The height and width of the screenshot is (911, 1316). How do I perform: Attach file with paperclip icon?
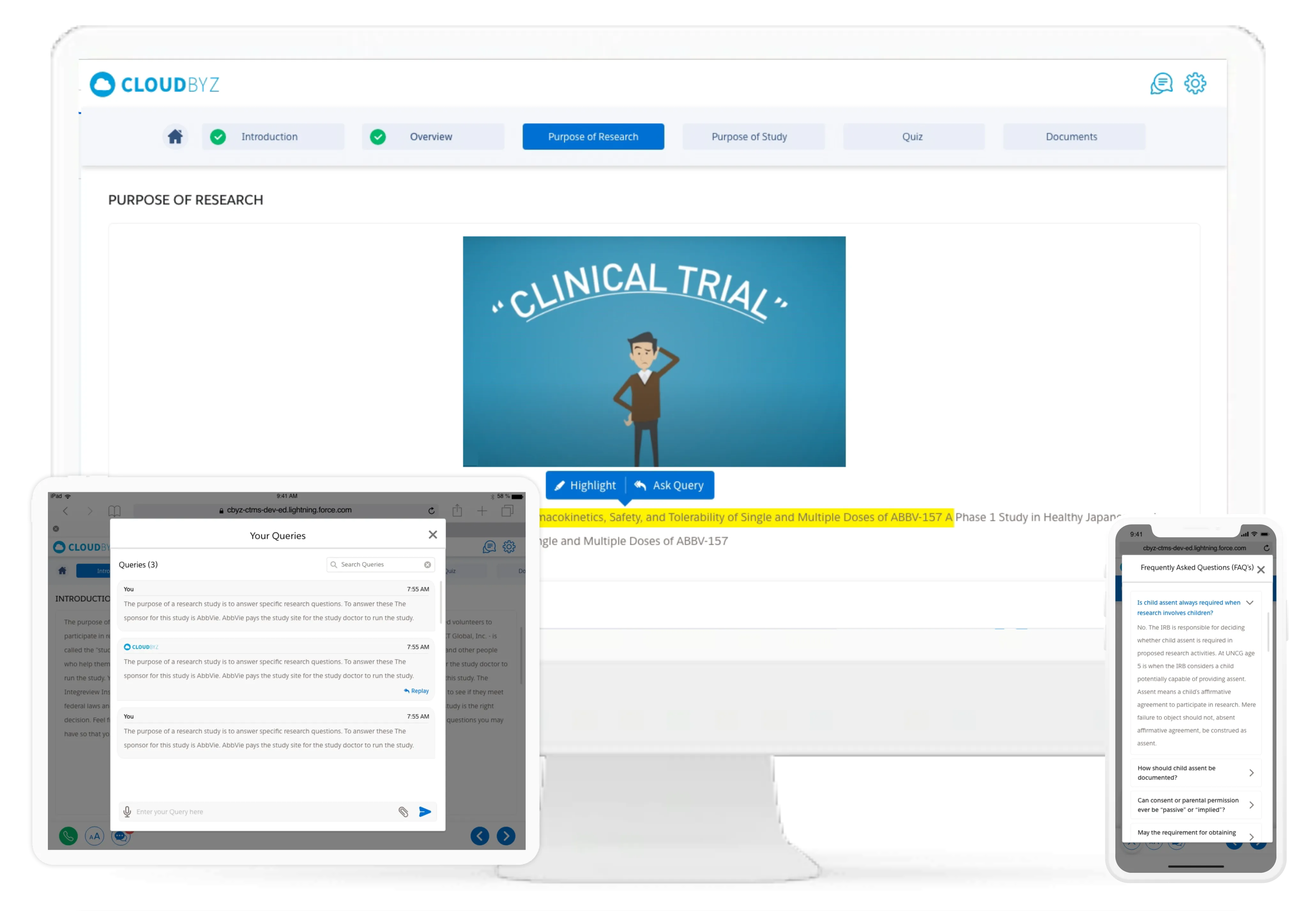403,811
